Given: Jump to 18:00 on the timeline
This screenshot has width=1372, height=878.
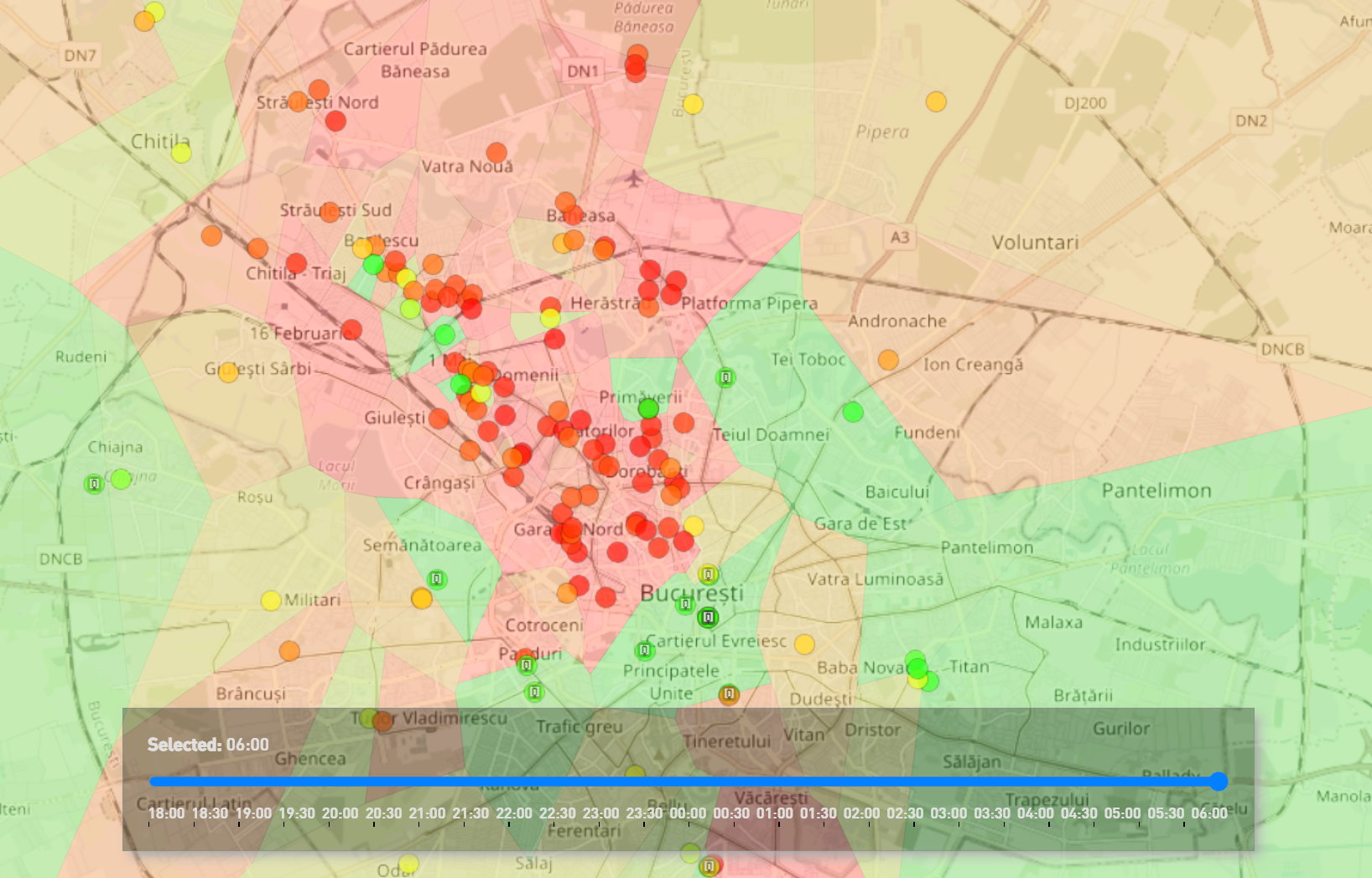Looking at the screenshot, I should [166, 813].
